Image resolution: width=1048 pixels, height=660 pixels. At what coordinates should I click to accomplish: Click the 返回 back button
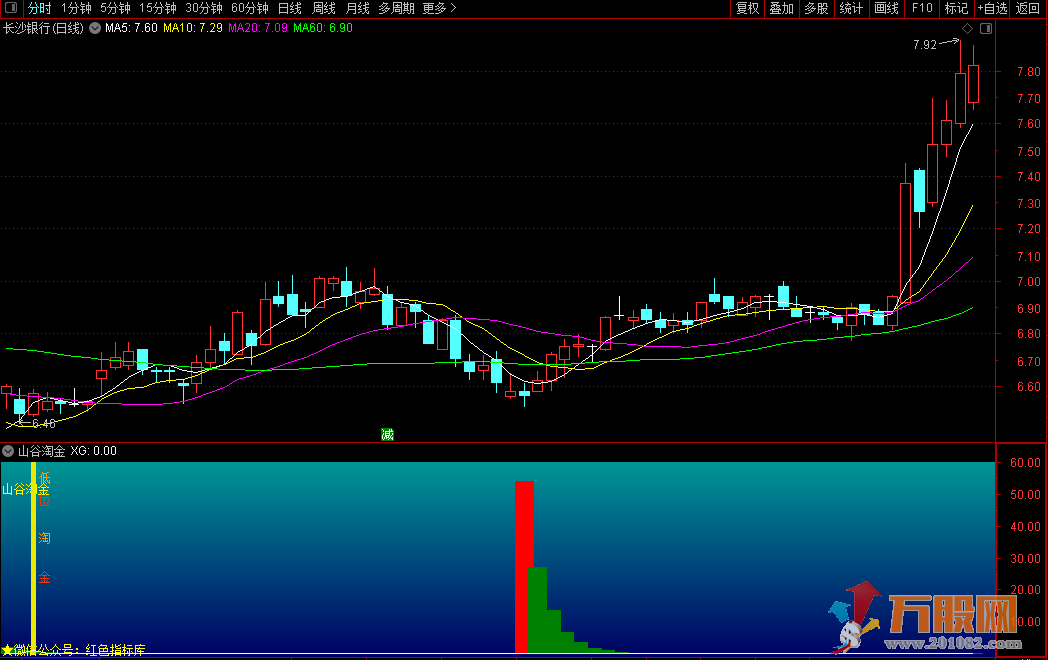(1028, 8)
